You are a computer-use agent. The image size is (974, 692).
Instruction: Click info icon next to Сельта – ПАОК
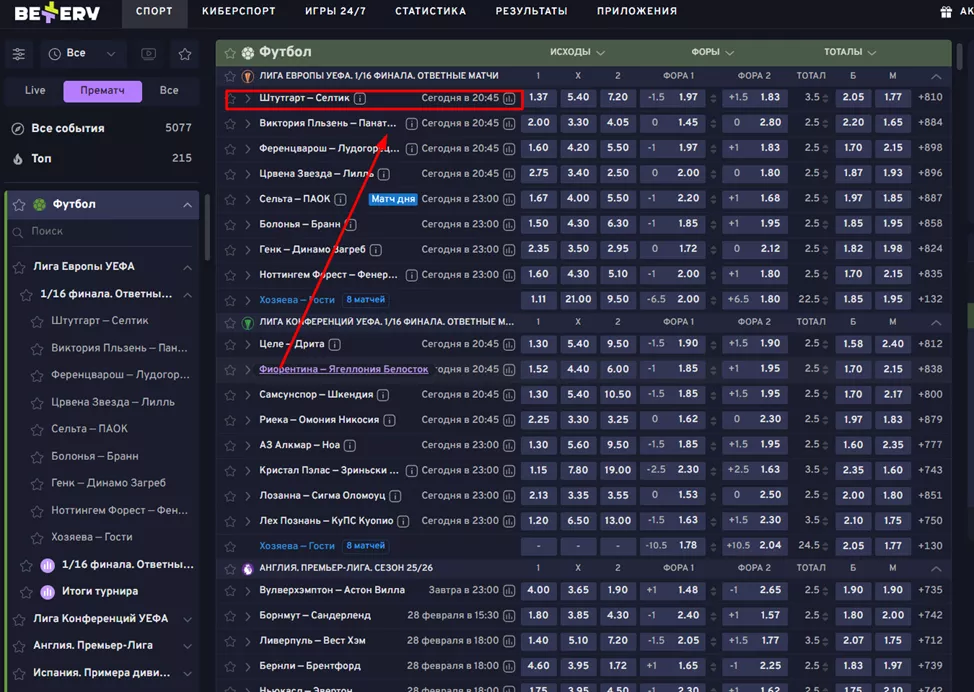[x=340, y=199]
